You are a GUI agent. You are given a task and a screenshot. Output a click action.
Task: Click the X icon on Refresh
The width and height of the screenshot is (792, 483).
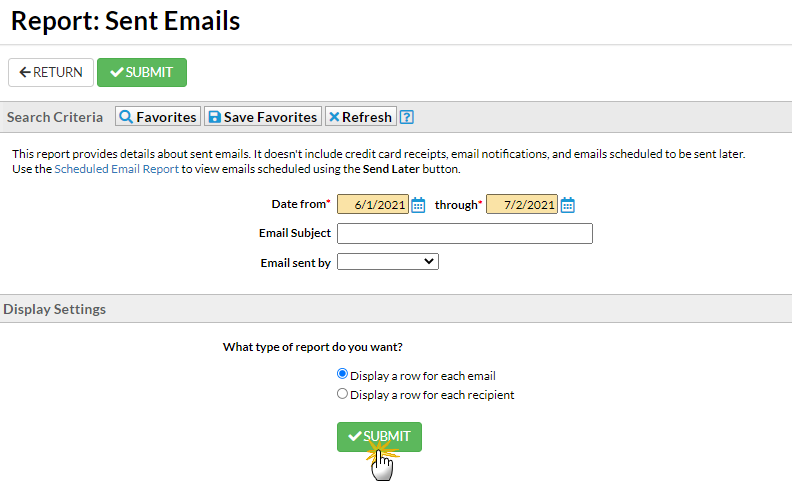334,117
